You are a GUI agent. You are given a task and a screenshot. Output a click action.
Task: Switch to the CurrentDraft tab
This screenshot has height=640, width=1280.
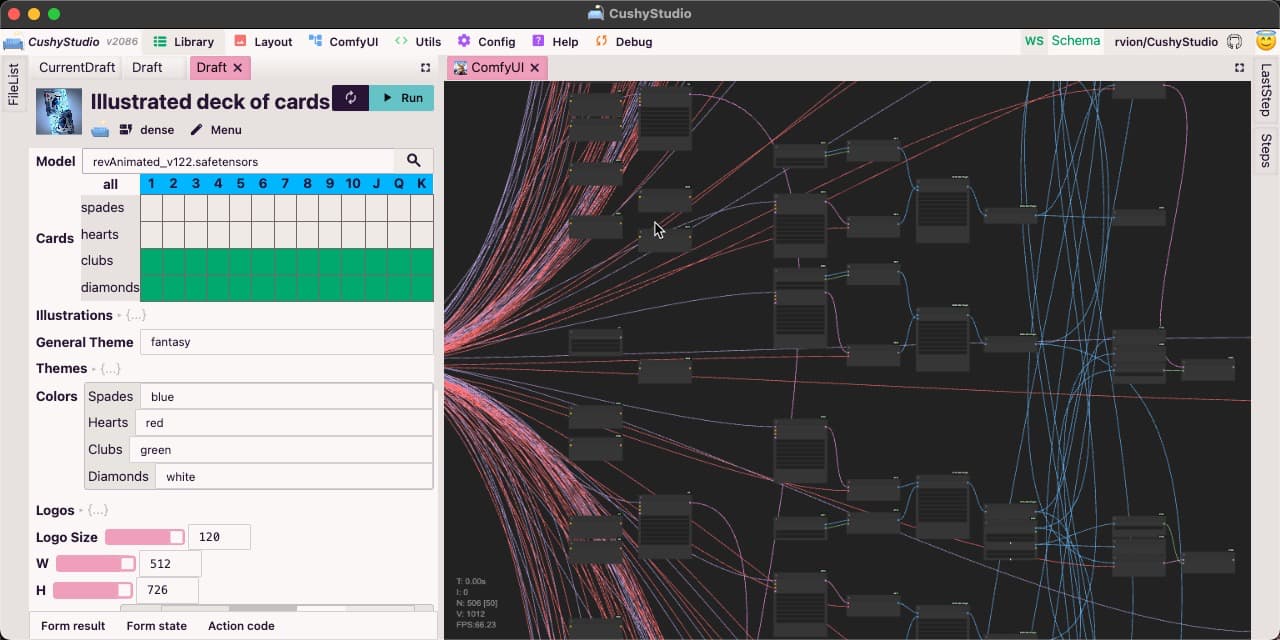tap(77, 68)
